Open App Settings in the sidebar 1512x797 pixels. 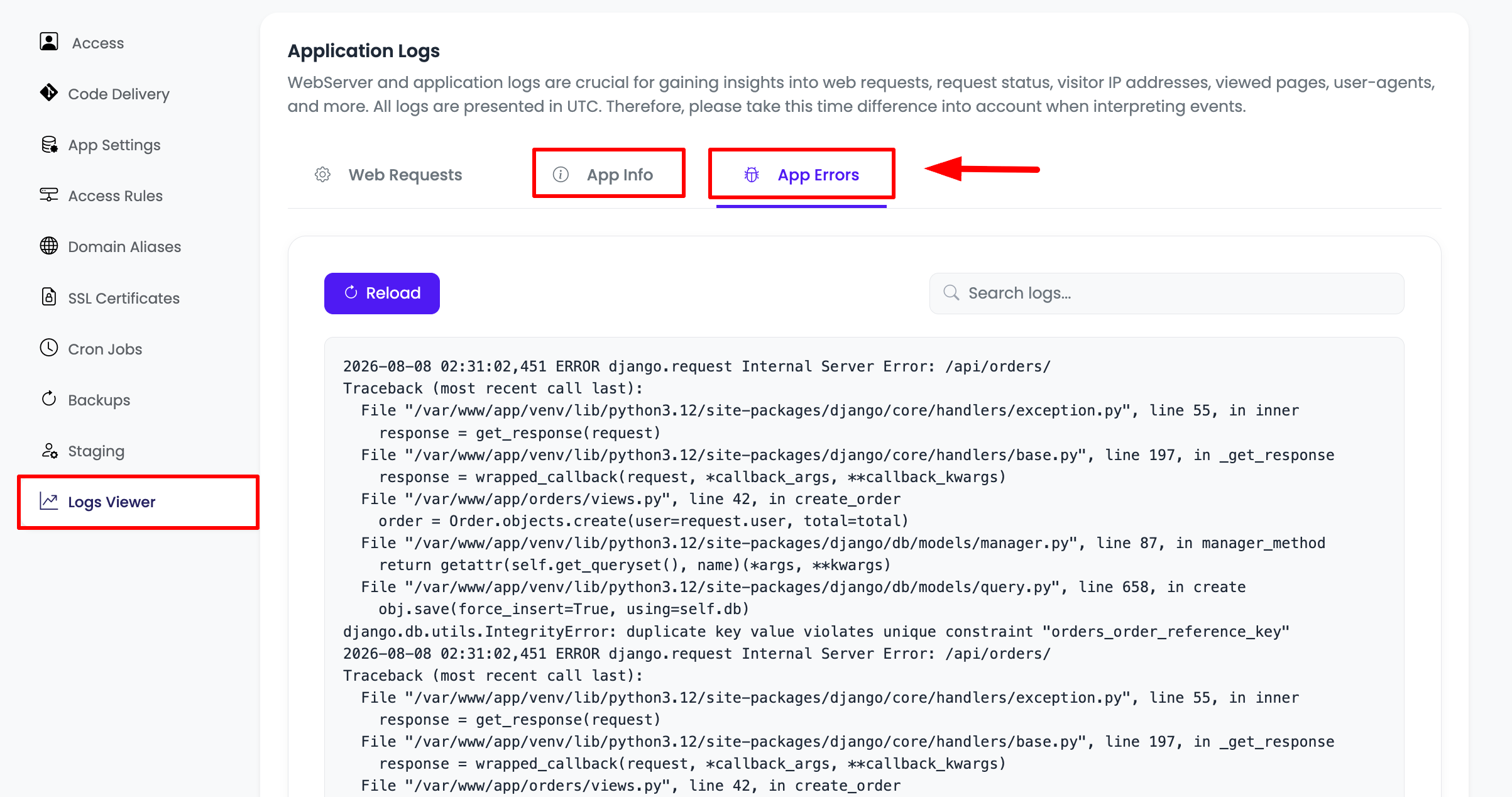[114, 145]
